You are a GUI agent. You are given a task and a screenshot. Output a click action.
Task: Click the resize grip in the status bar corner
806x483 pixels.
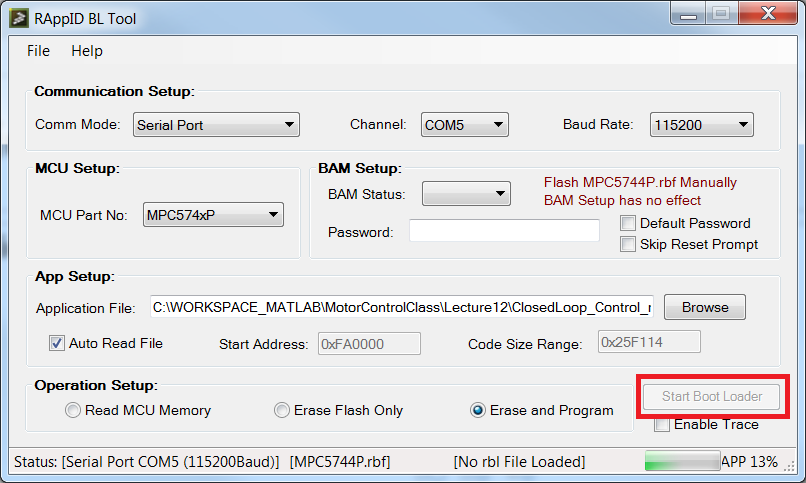(x=790, y=466)
